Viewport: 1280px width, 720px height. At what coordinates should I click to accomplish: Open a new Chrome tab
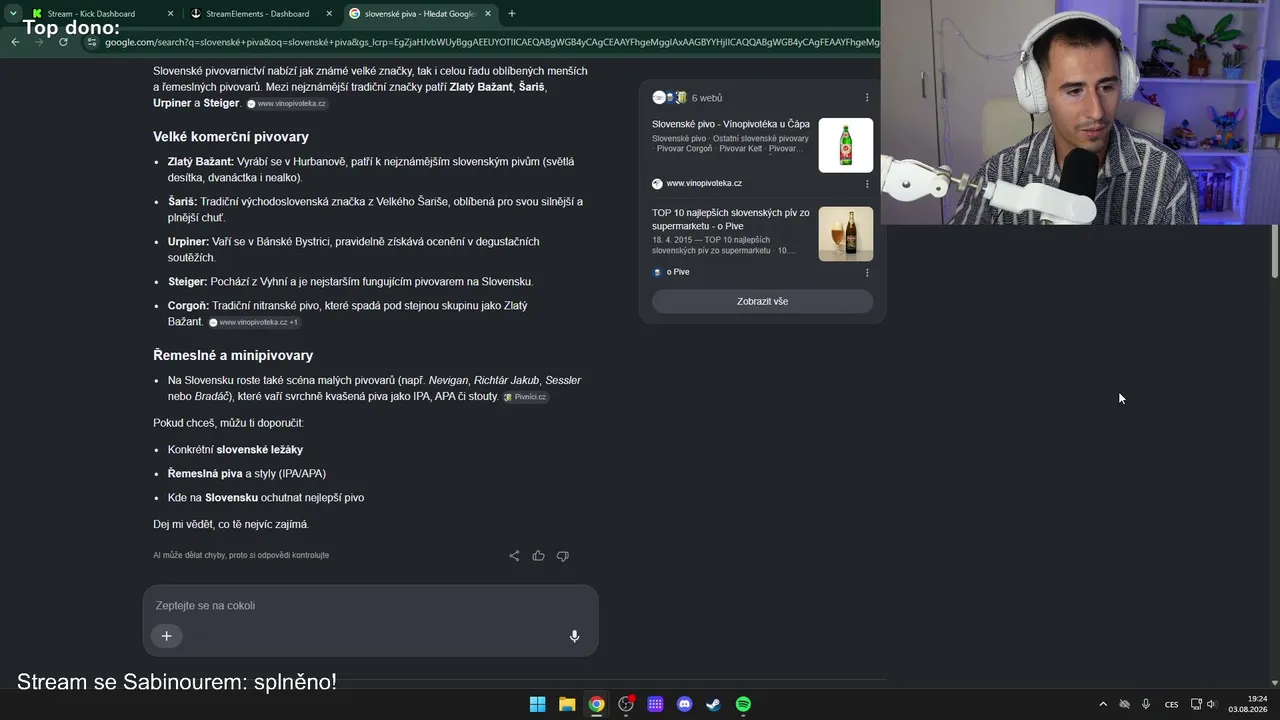click(512, 14)
